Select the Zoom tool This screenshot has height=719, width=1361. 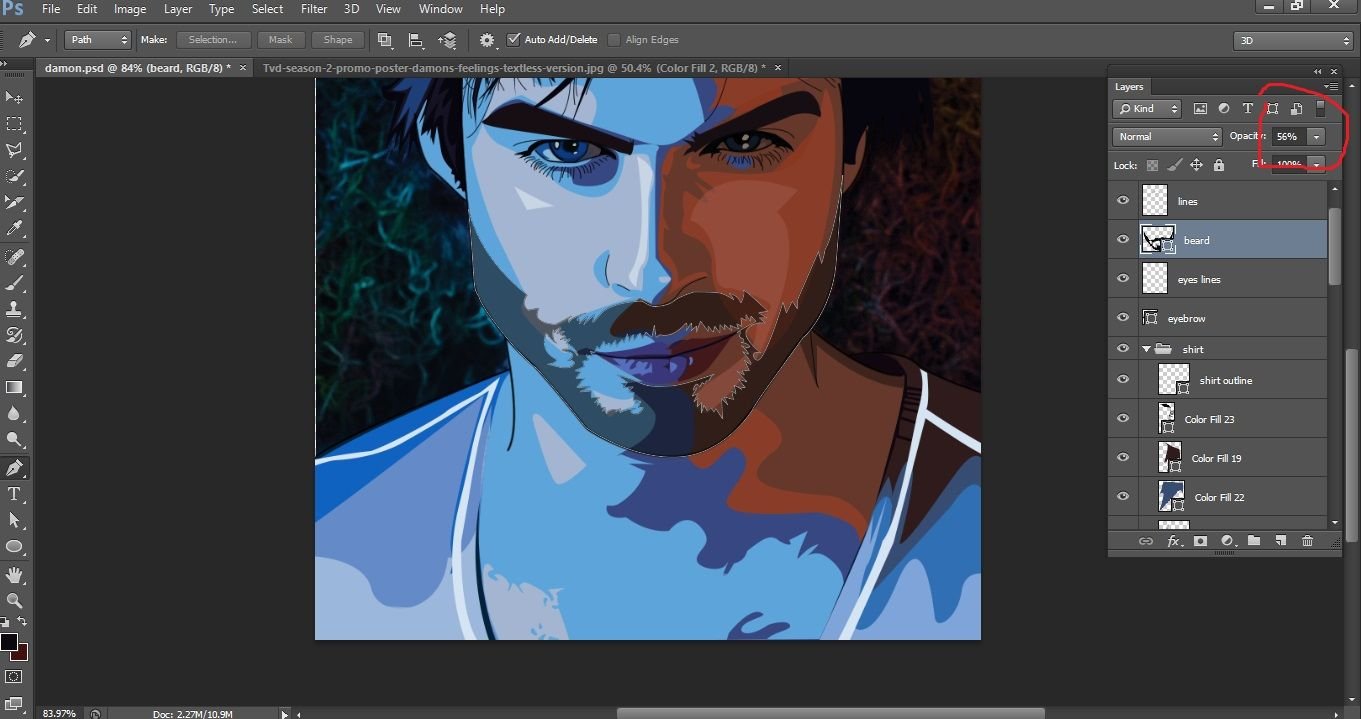(x=15, y=601)
